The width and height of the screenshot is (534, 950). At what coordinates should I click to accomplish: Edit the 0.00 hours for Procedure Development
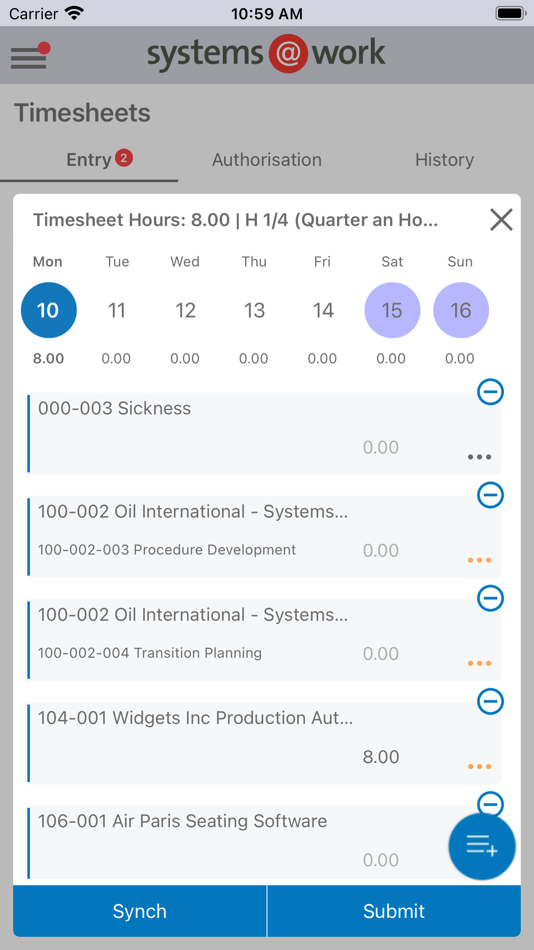point(381,551)
